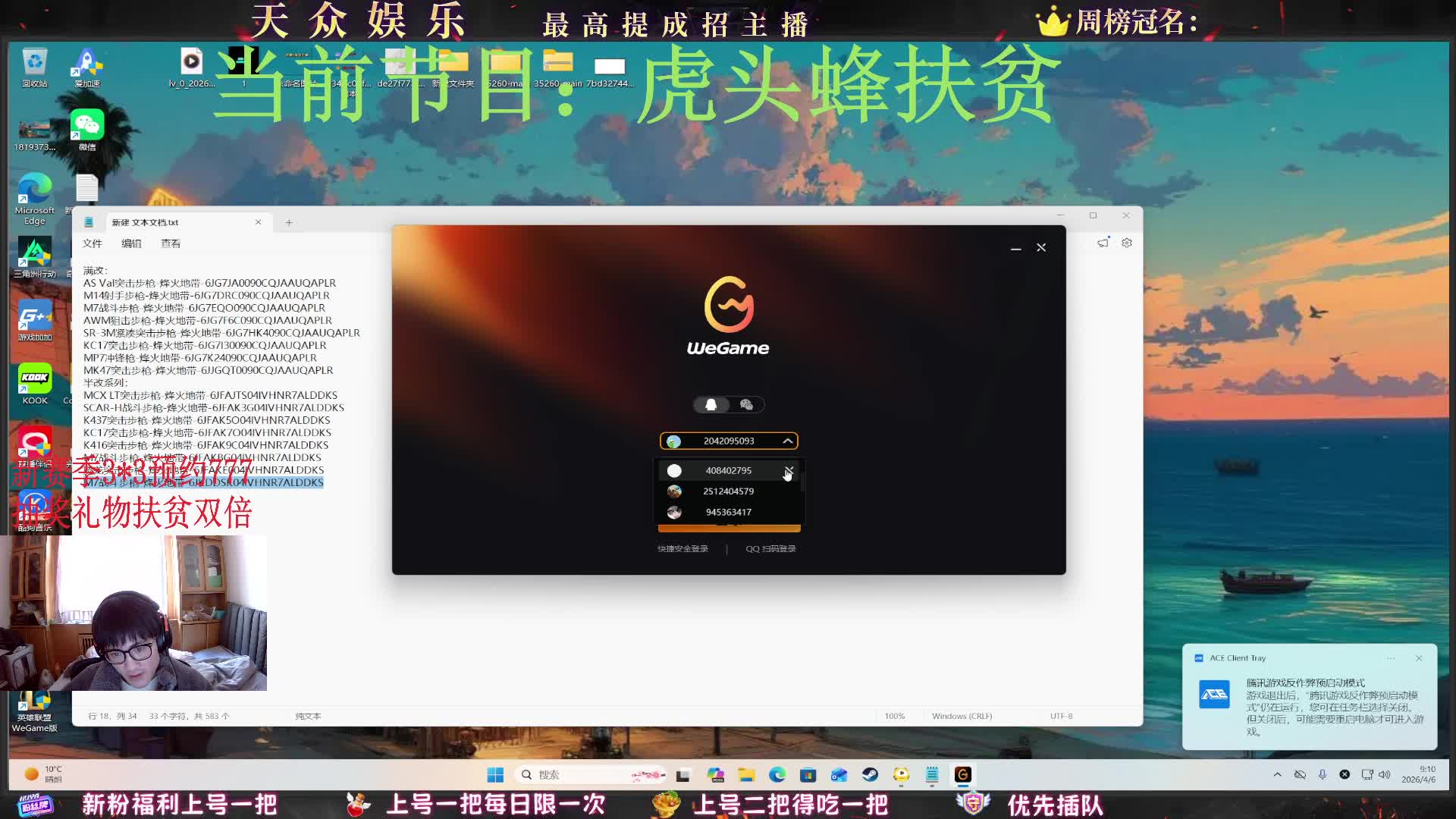Choose account 2512404579
Viewport: 1456px width, 819px height.
pyautogui.click(x=728, y=491)
